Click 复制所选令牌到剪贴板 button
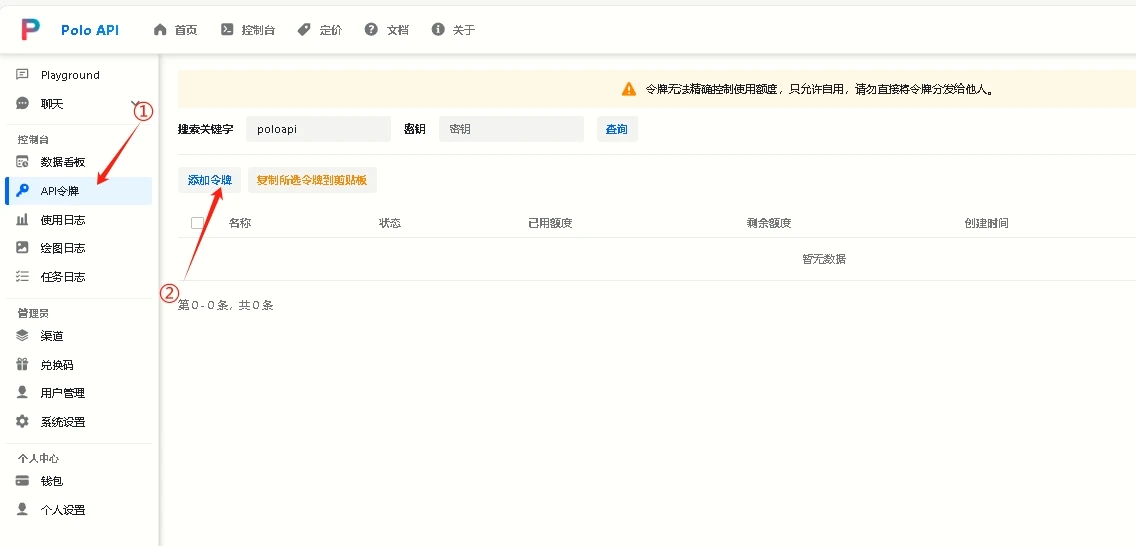The image size is (1136, 546). point(312,180)
